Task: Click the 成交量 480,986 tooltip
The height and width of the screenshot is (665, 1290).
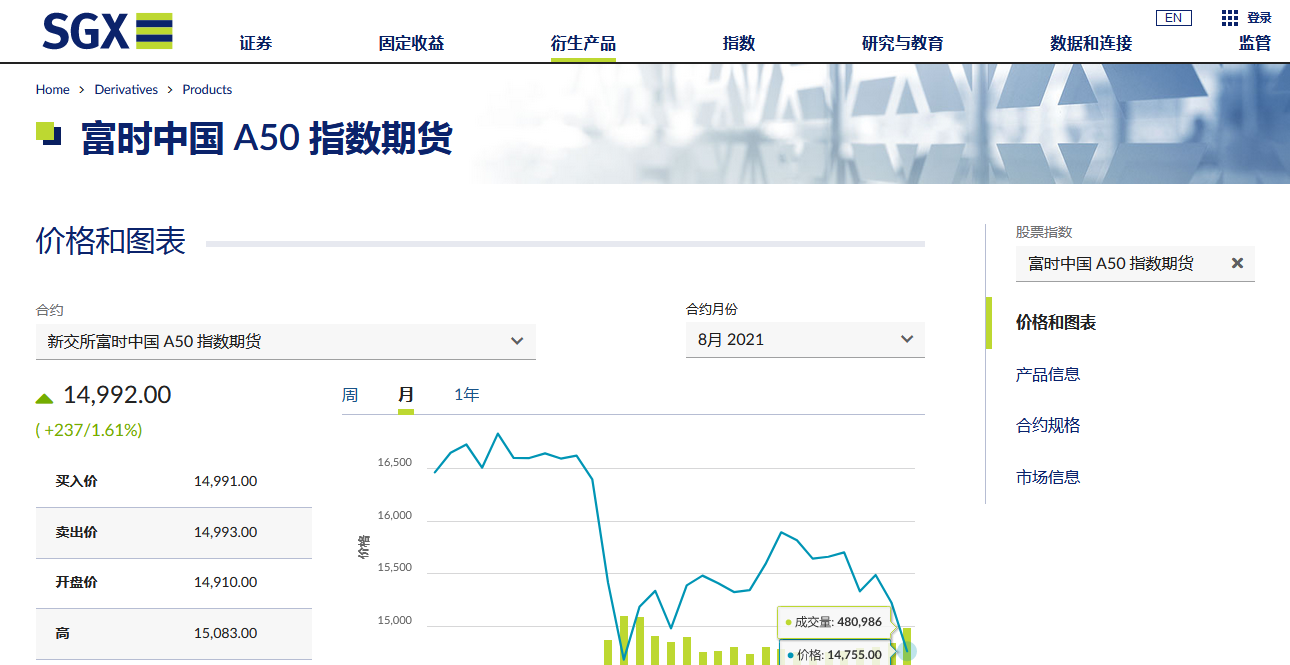Action: click(x=835, y=622)
